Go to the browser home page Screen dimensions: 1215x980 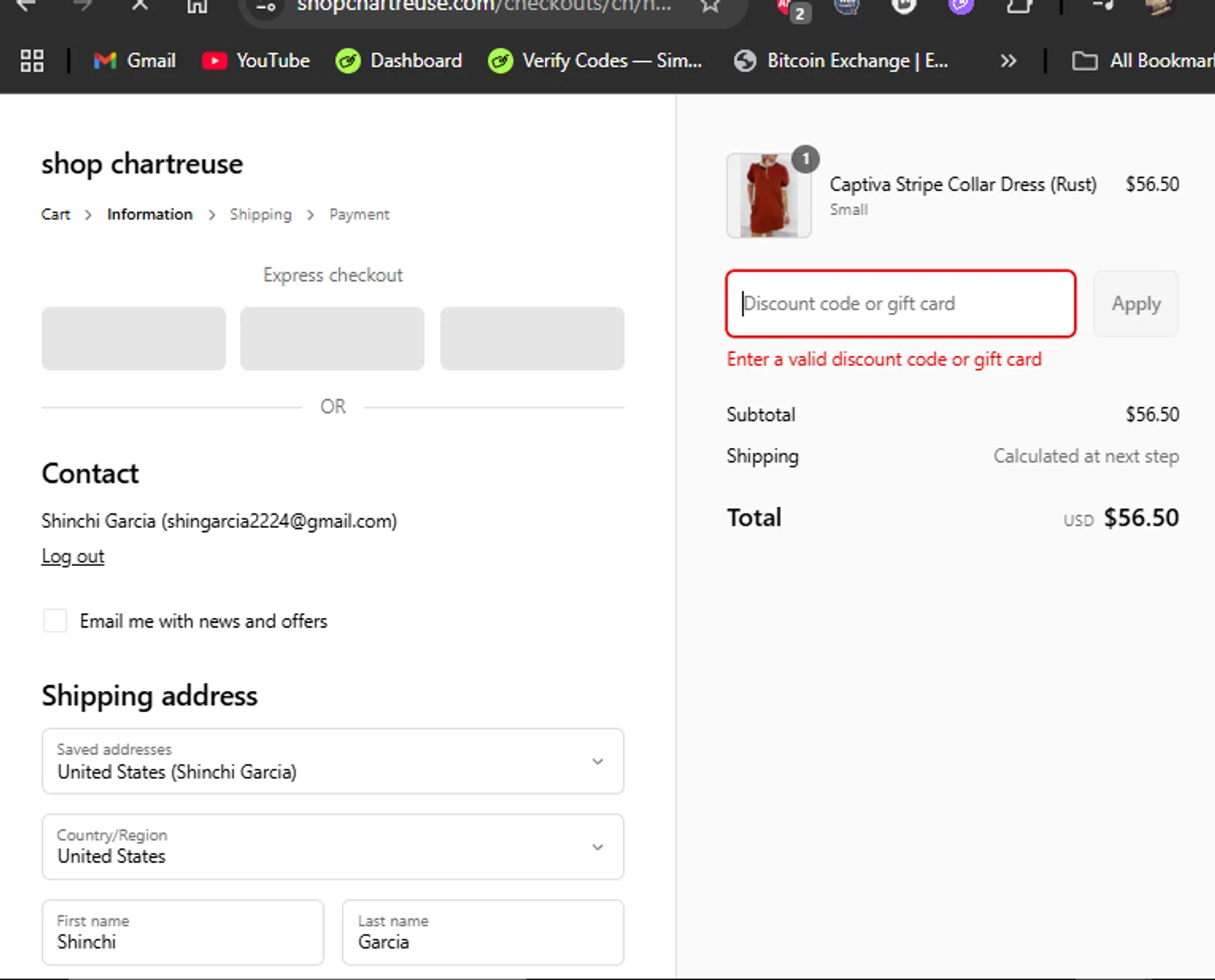197,6
